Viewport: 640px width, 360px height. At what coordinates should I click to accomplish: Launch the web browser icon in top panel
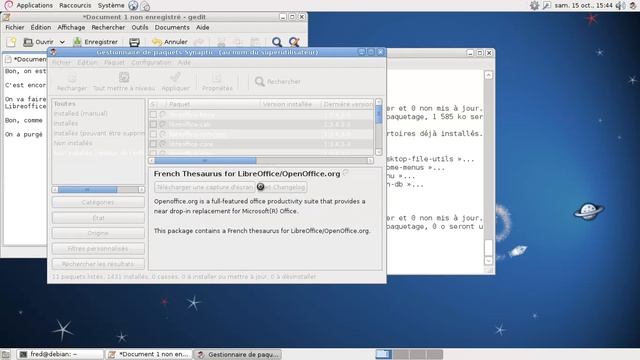tap(133, 6)
